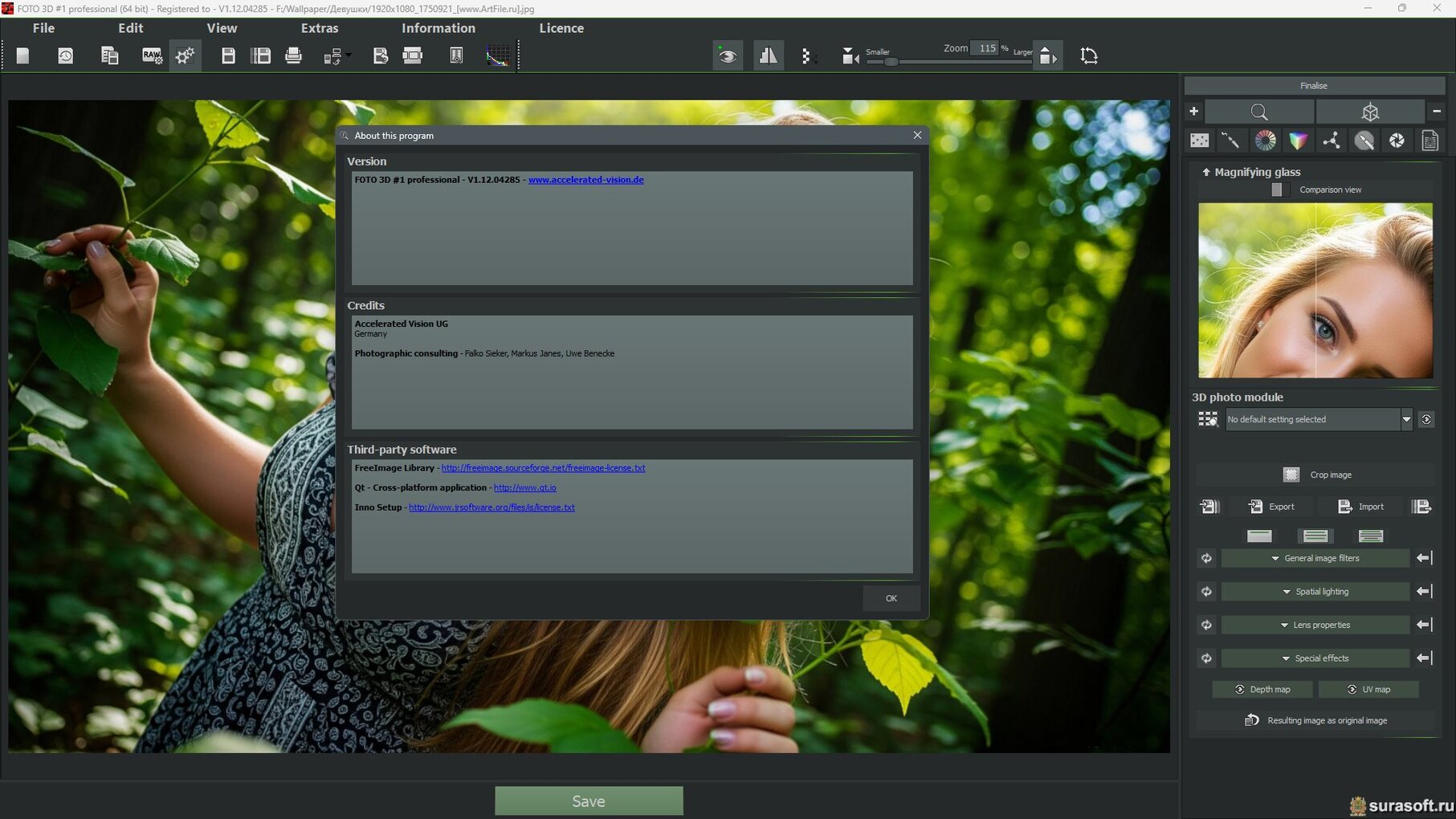Viewport: 1456px width, 819px height.
Task: Click OK in the About dialog
Action: 891,598
